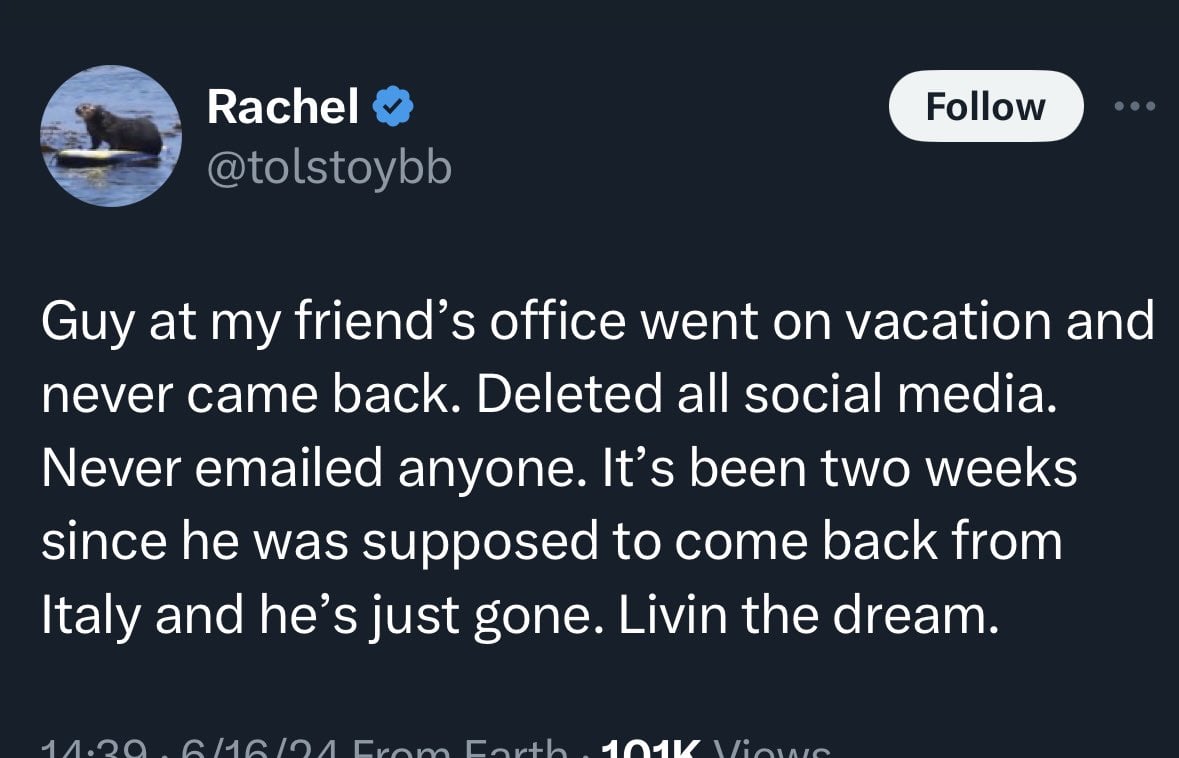The height and width of the screenshot is (758, 1179).
Task: Click the From Earth location label
Action: pos(460,749)
